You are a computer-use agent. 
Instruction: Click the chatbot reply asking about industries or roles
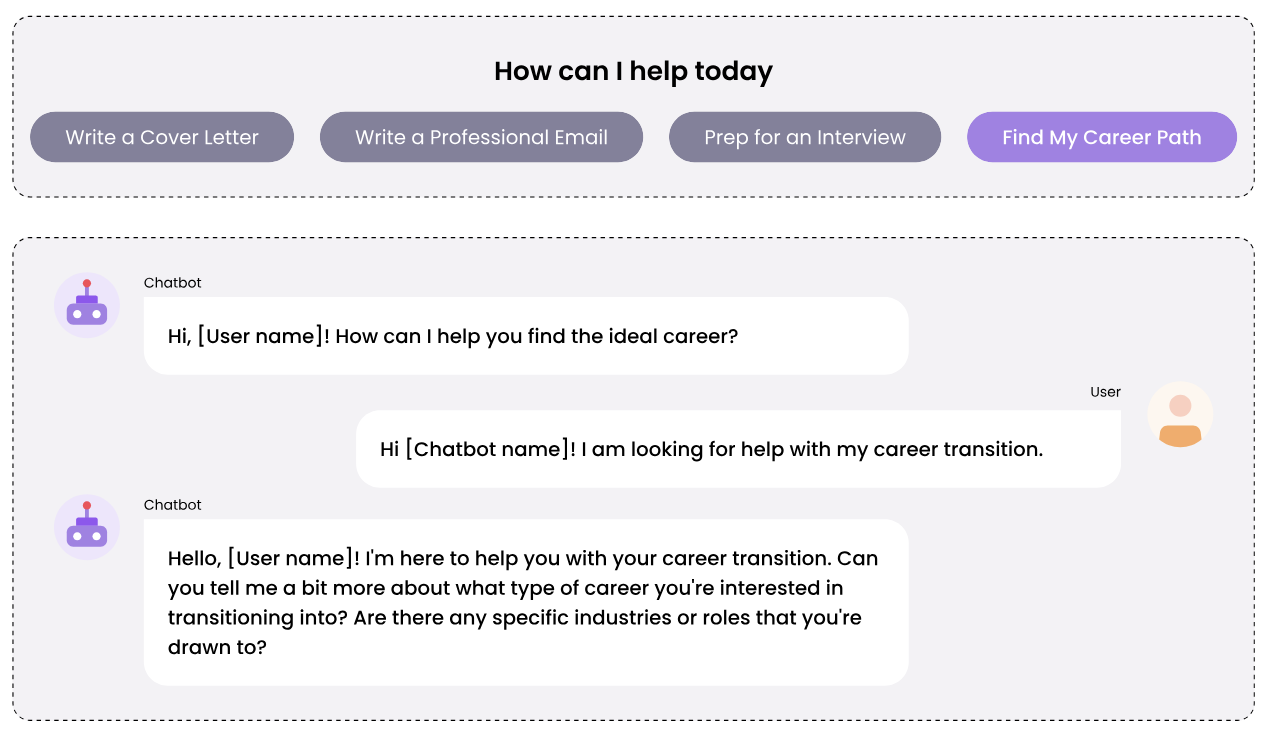tap(526, 602)
